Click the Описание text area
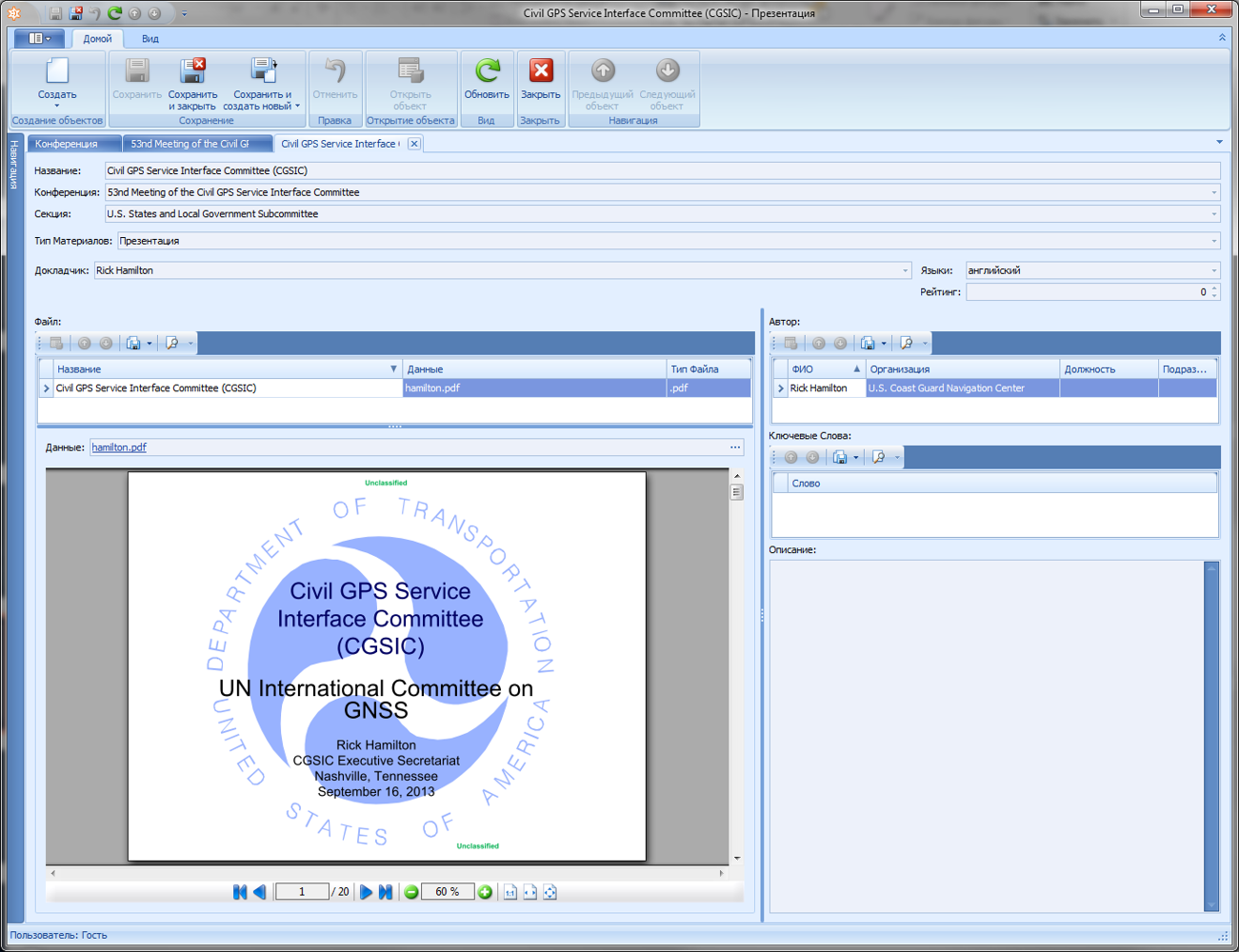This screenshot has height=952, width=1239. click(x=987, y=736)
